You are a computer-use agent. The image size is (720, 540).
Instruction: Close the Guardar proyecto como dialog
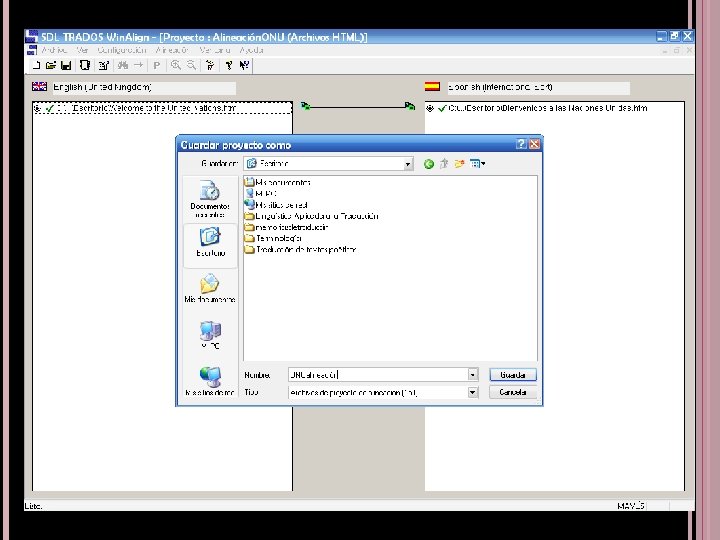pos(534,144)
